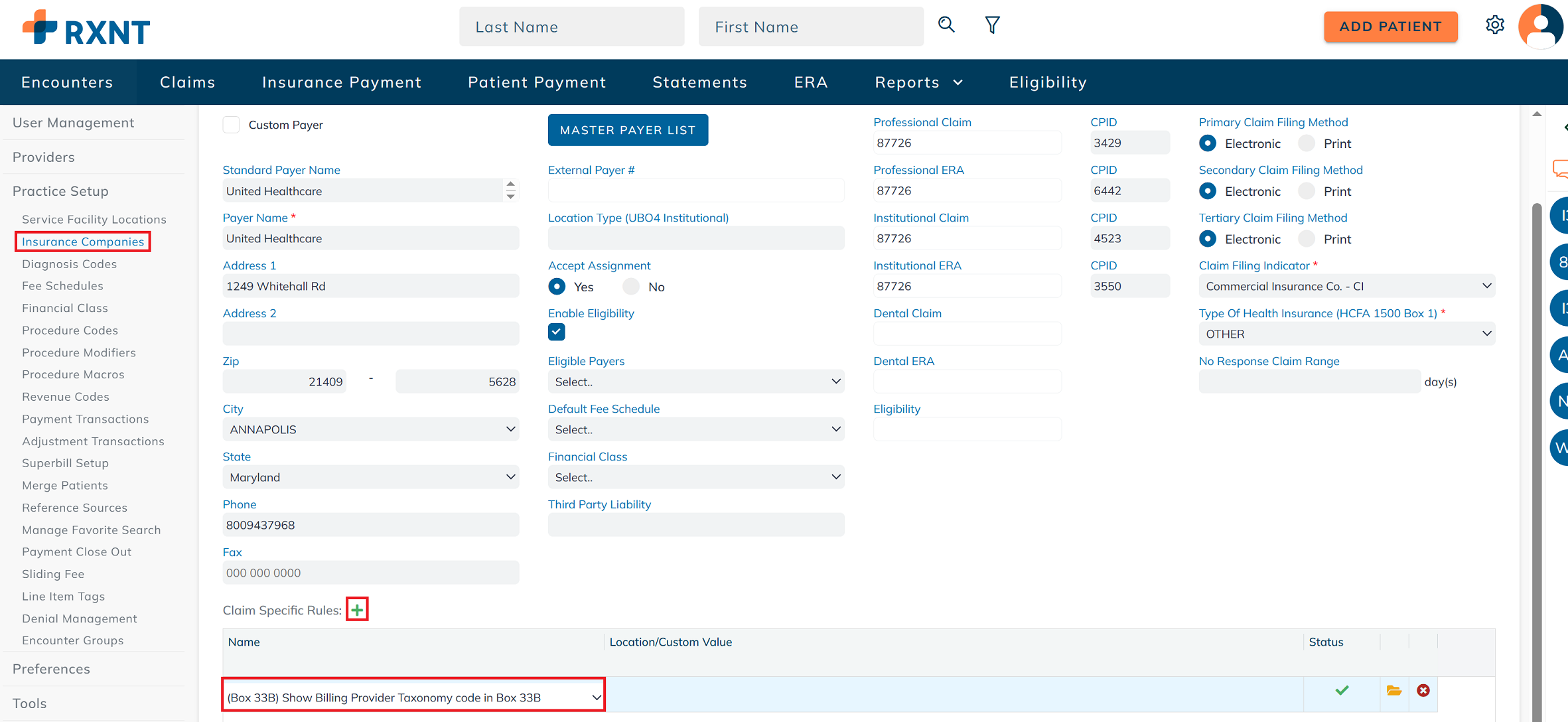Click the Payer Name field
Viewport: 1568px width, 722px height.
(x=371, y=238)
